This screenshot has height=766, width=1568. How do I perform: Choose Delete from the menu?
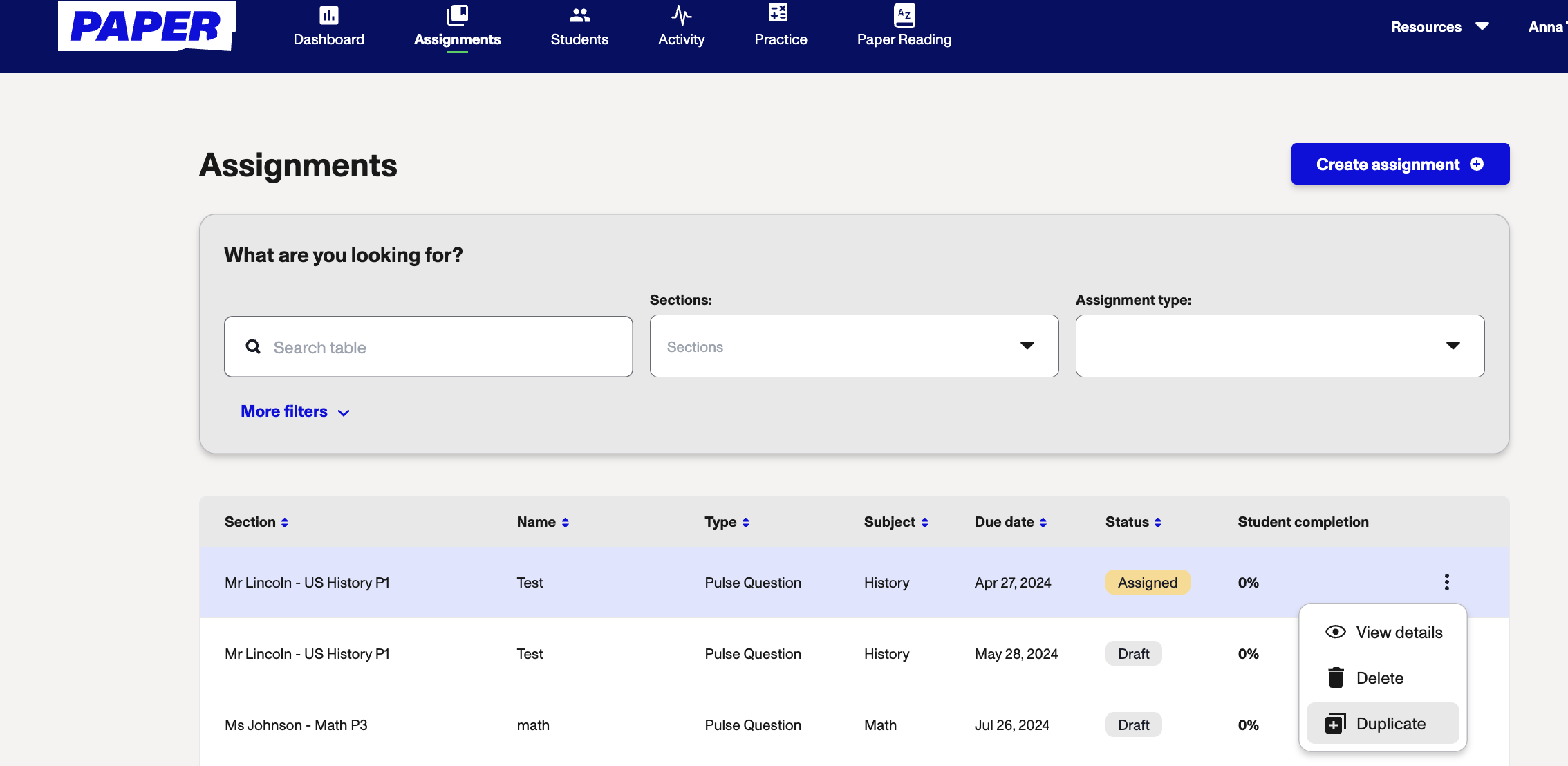click(1383, 678)
